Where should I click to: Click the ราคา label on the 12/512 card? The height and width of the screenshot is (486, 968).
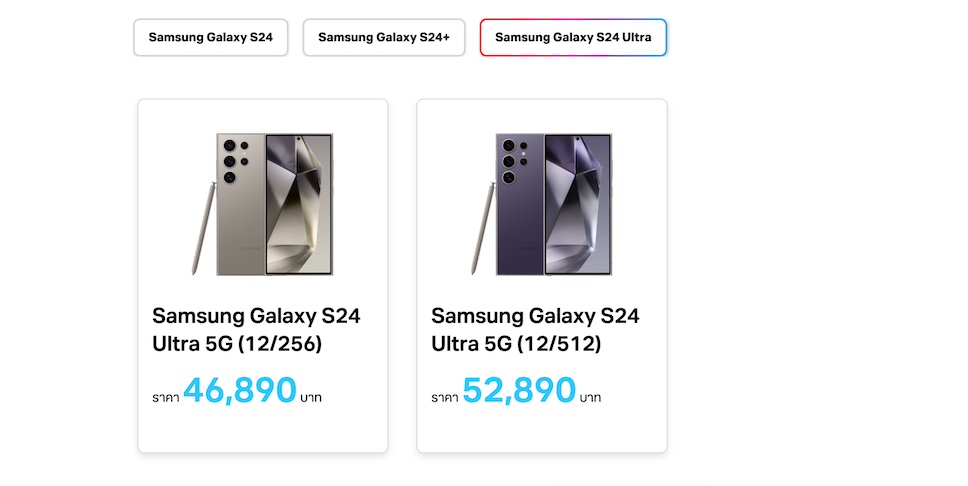click(x=444, y=398)
